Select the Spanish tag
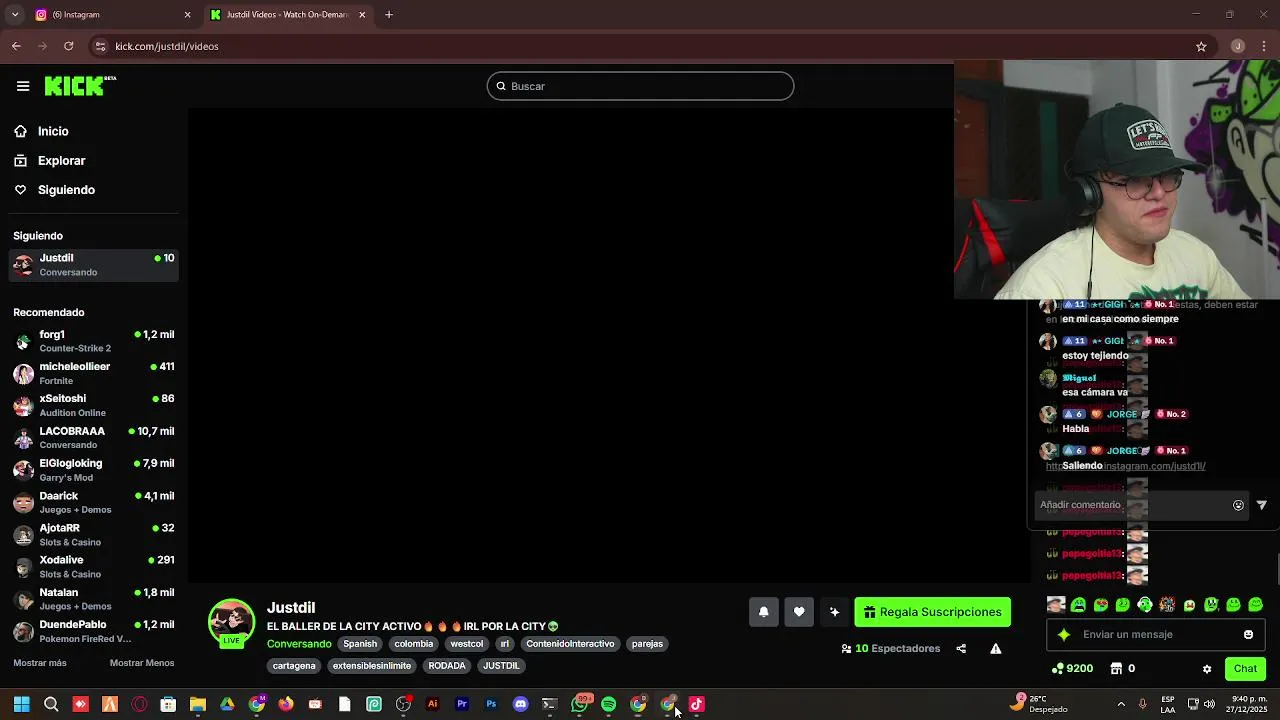 pyautogui.click(x=360, y=644)
